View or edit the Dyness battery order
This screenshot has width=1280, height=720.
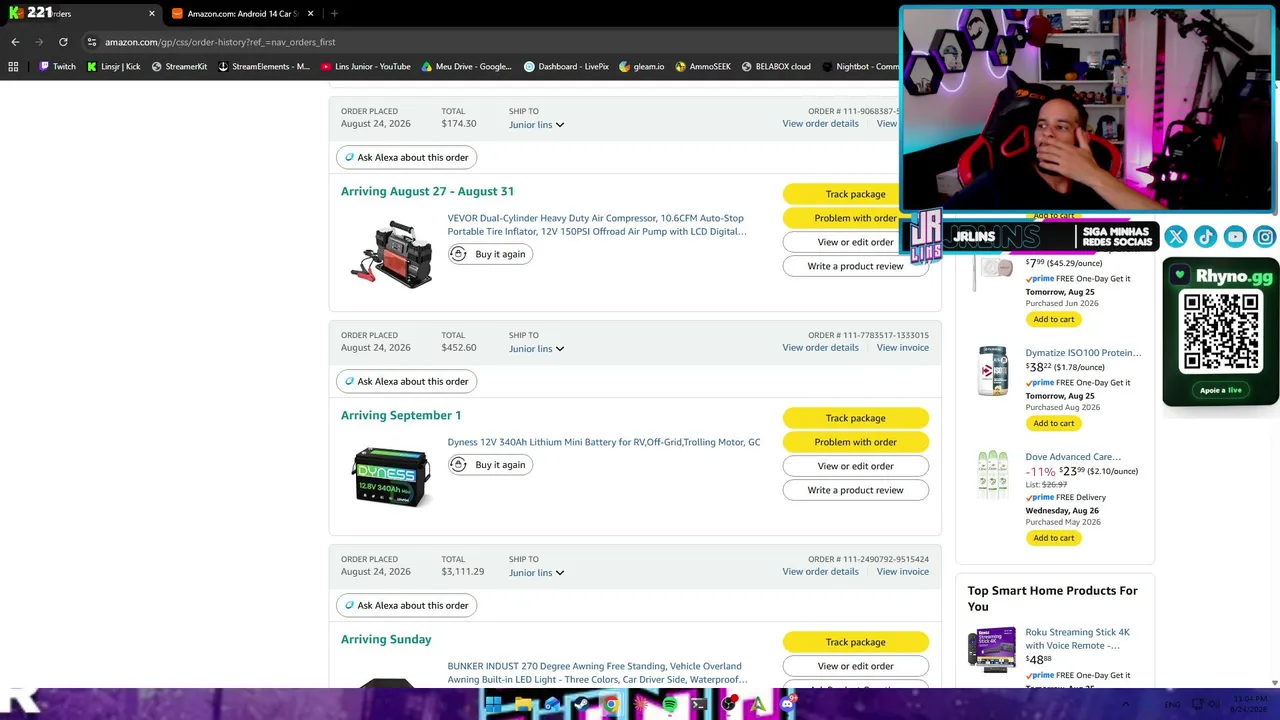pyautogui.click(x=855, y=466)
